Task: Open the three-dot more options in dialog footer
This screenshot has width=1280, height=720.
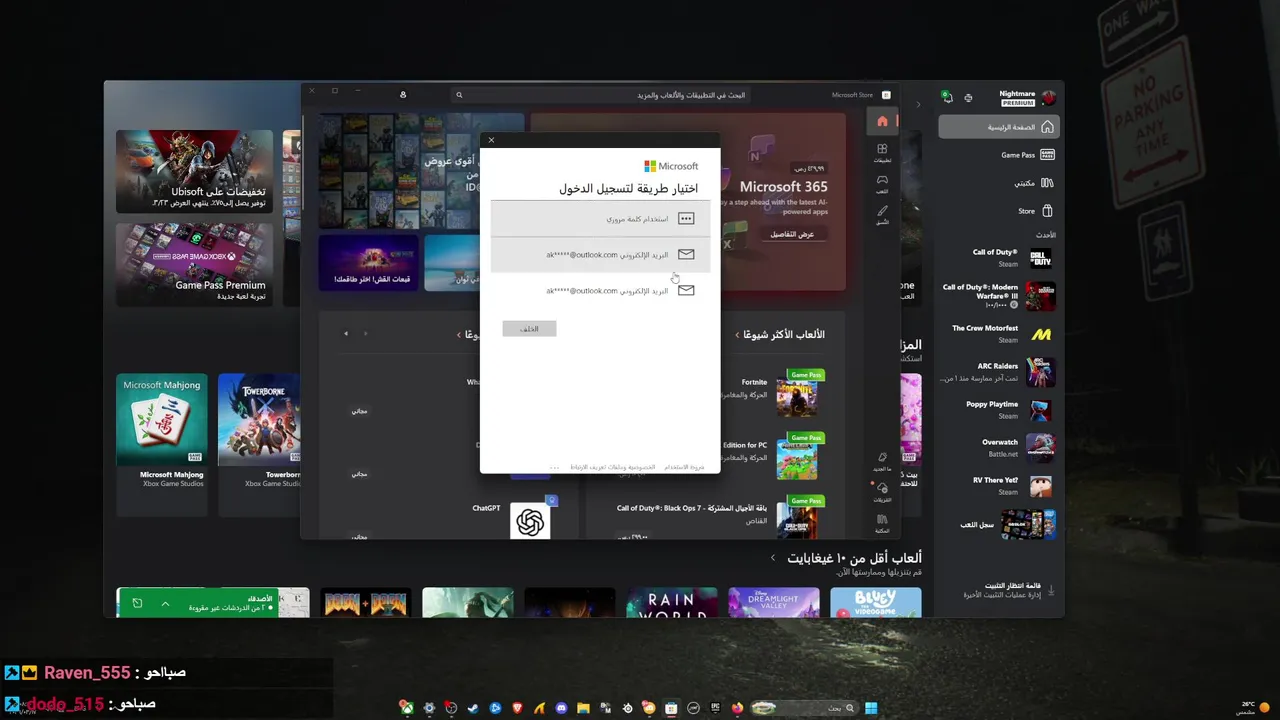Action: click(x=555, y=467)
